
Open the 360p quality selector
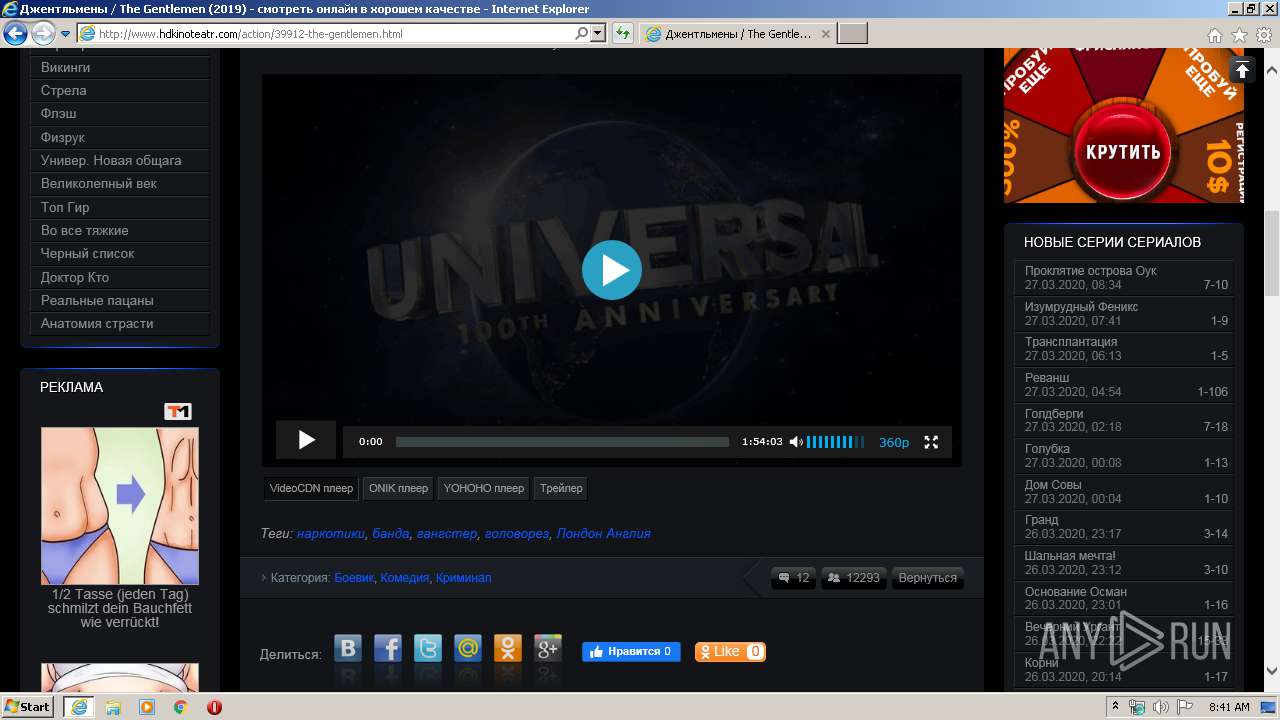[x=894, y=442]
